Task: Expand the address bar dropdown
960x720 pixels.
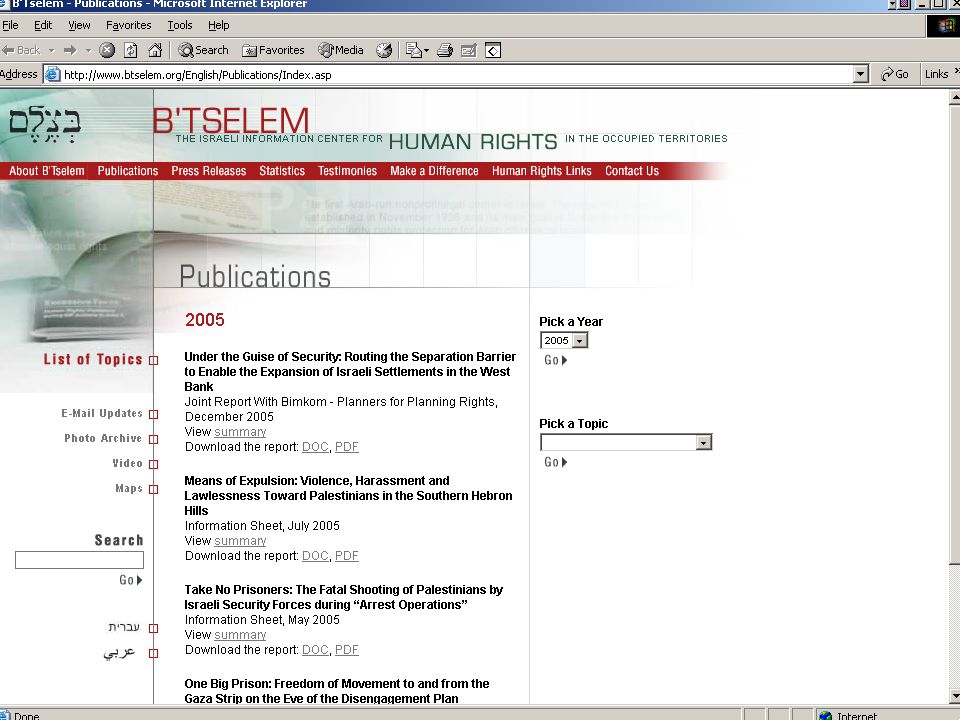Action: pos(860,75)
